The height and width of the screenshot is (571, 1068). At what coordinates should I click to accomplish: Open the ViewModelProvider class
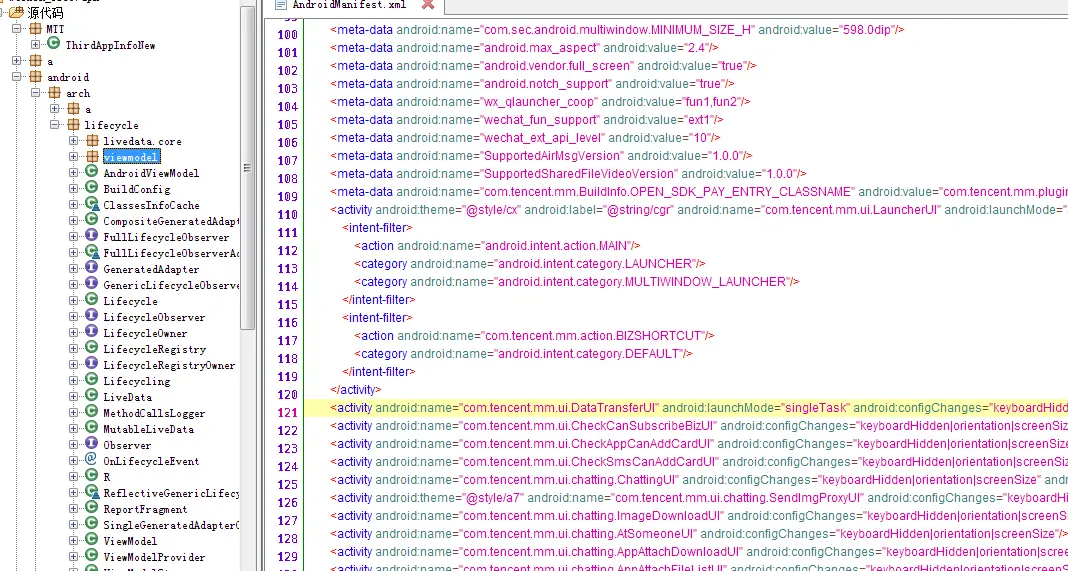[154, 557]
